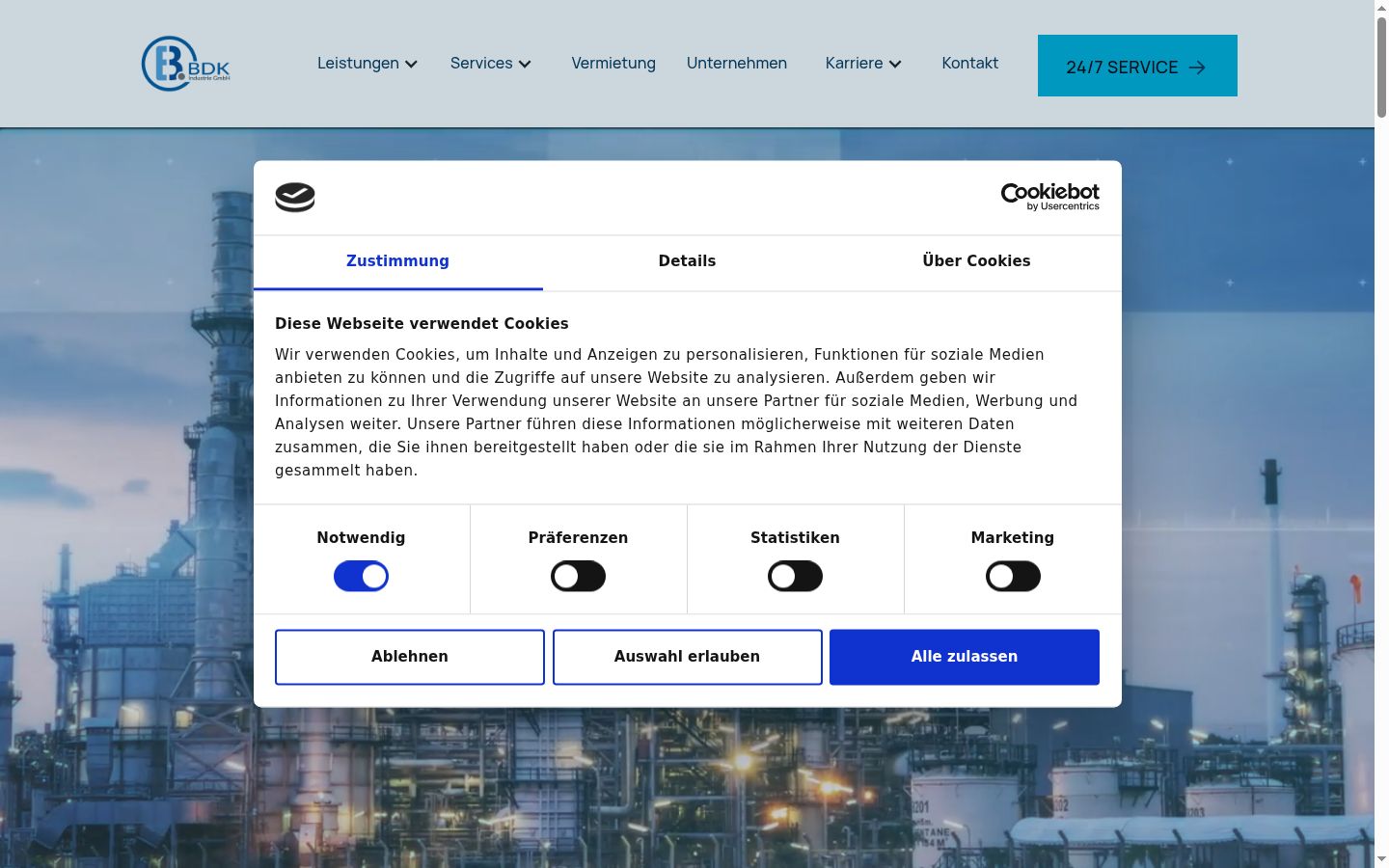1389x868 pixels.
Task: Open the Cookiebot by Usercentrics logo link
Action: 1050,197
